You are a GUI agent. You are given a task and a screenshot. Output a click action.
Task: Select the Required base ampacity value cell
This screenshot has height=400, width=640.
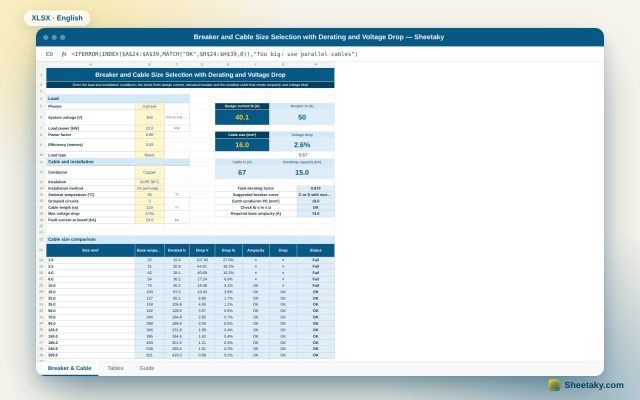[x=316, y=213]
